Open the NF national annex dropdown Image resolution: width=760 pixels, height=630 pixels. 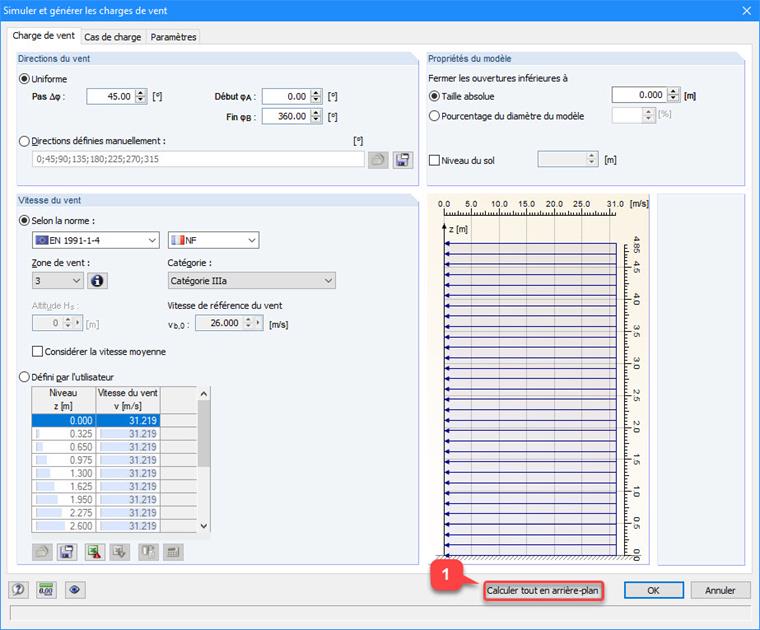214,240
